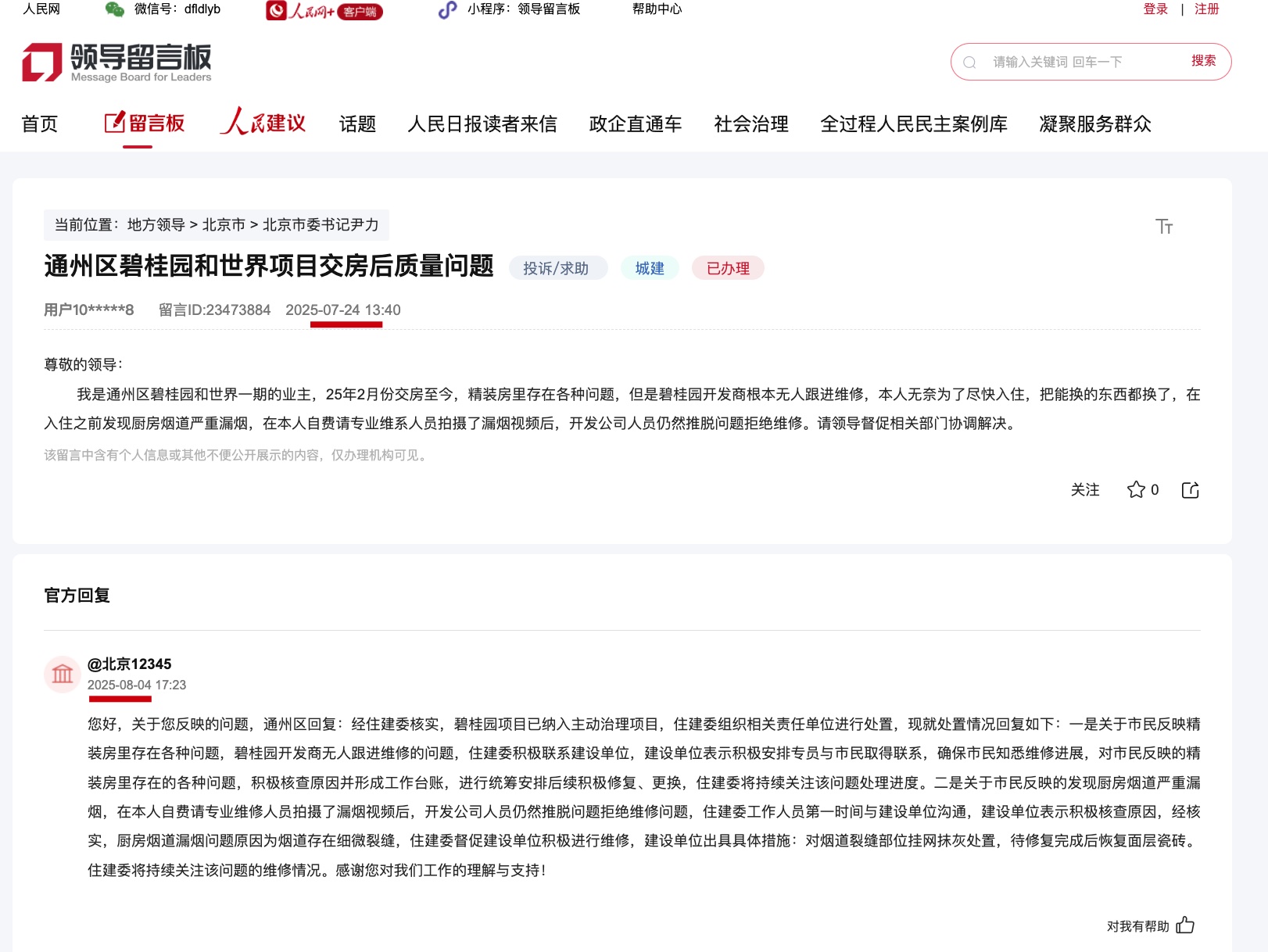Open the 人民建议 navigation item
The height and width of the screenshot is (952, 1268).
click(x=263, y=122)
